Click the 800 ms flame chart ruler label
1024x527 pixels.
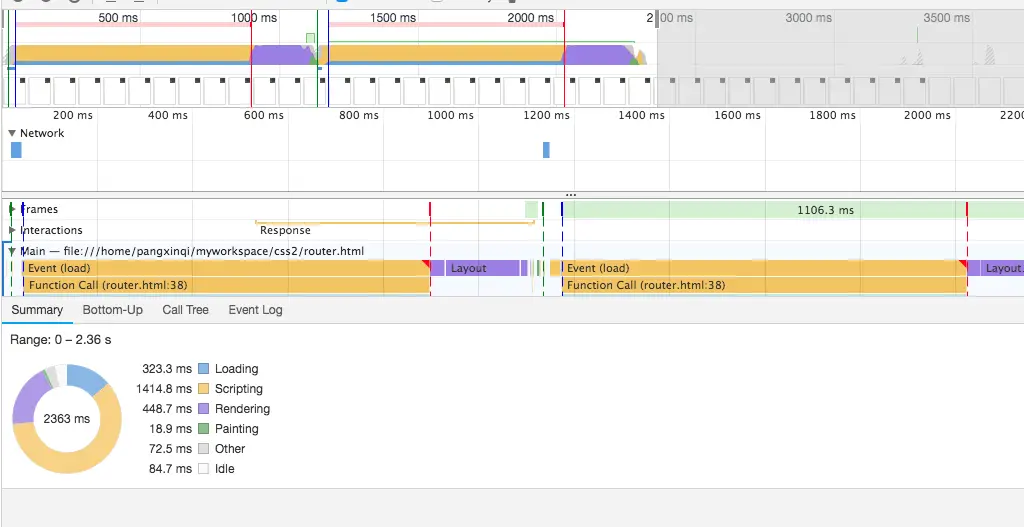coord(359,116)
